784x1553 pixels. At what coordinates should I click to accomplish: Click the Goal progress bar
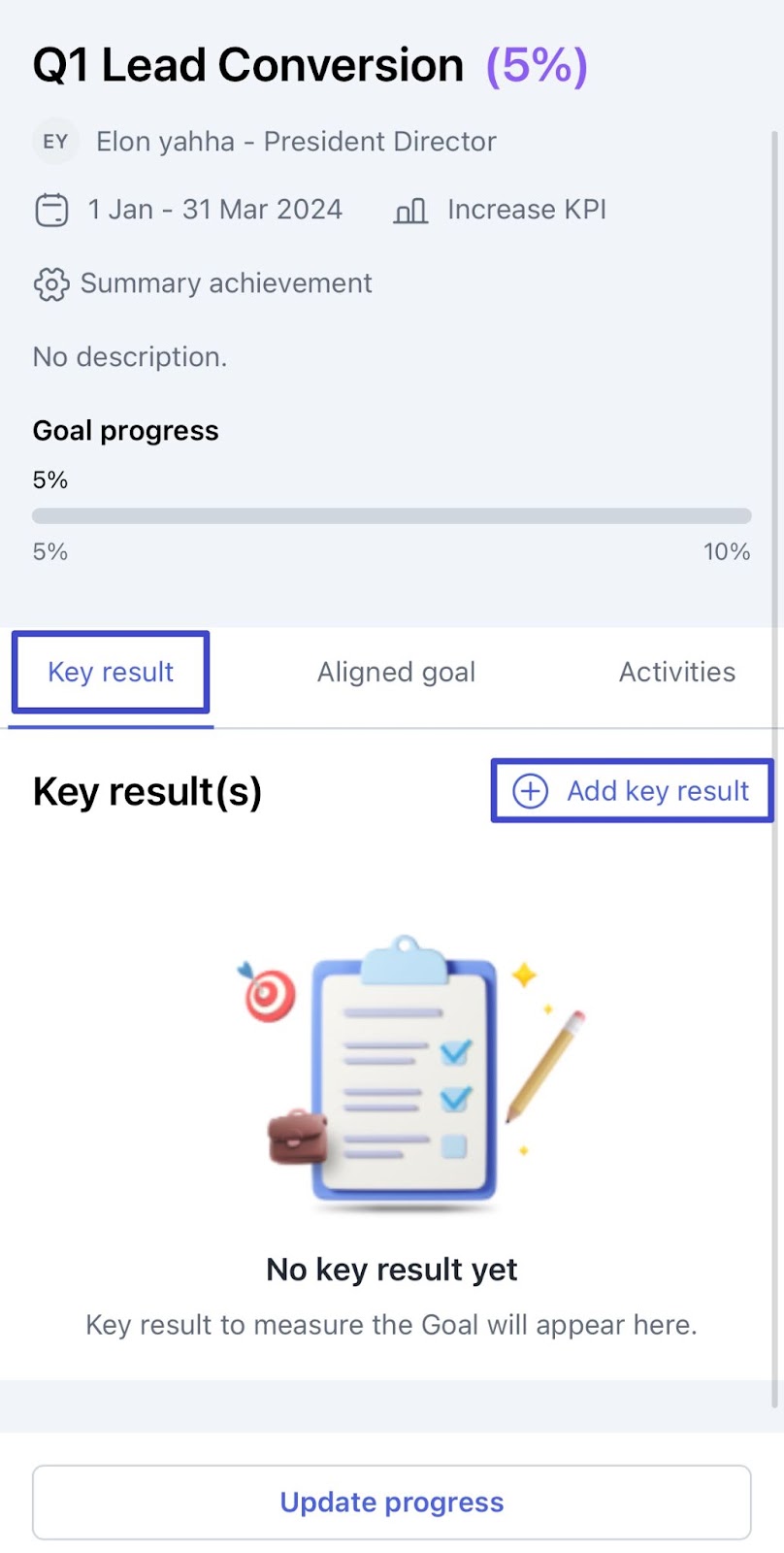pyautogui.click(x=392, y=515)
